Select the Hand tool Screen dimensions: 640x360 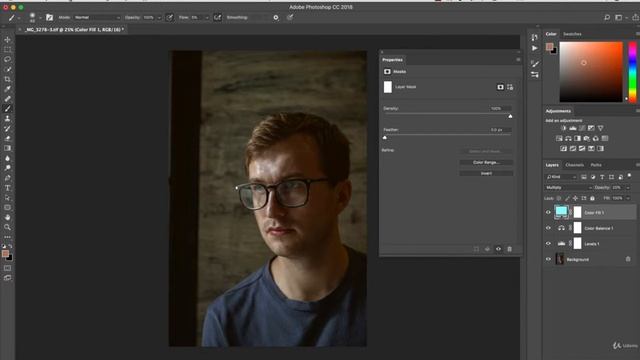click(x=7, y=217)
